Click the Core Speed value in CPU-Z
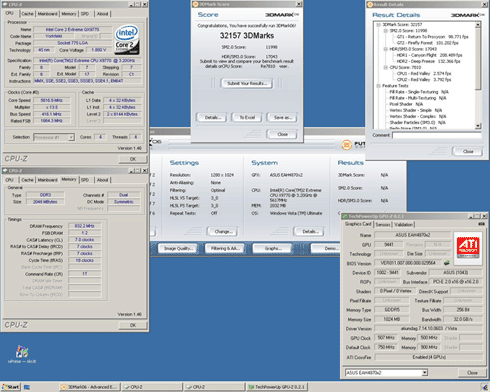 51,100
